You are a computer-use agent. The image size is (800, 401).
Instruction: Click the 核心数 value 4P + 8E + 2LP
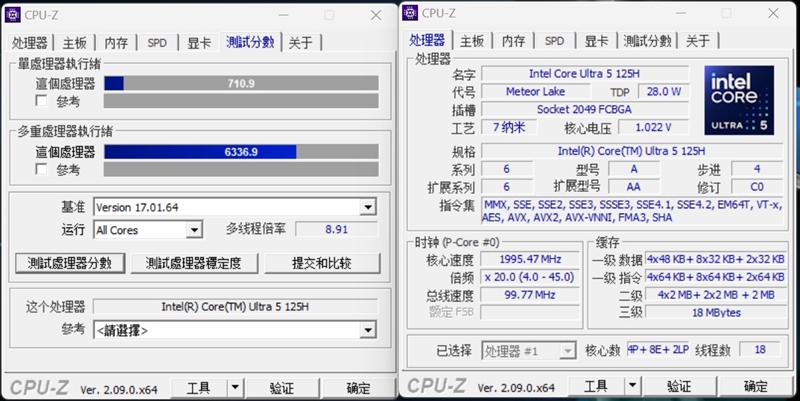tap(658, 349)
